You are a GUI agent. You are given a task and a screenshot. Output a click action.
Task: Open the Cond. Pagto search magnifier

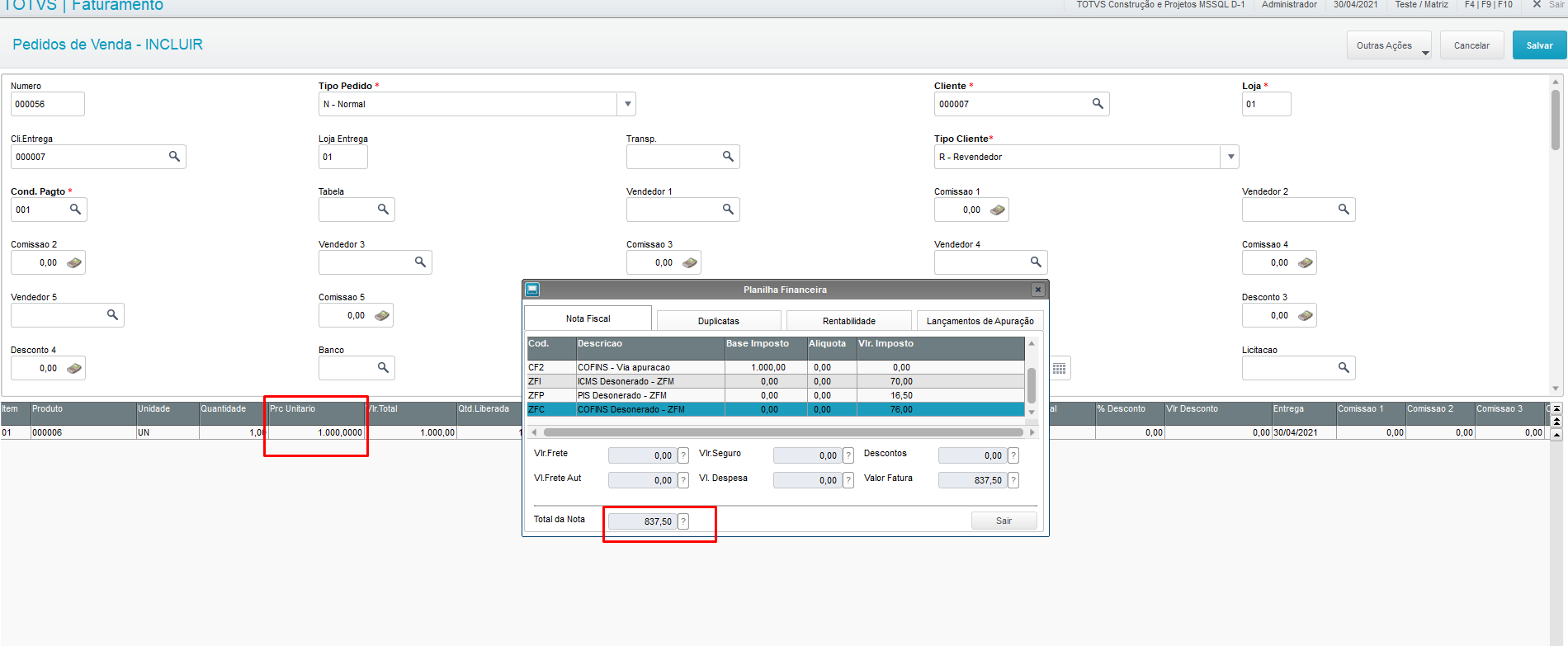[75, 210]
